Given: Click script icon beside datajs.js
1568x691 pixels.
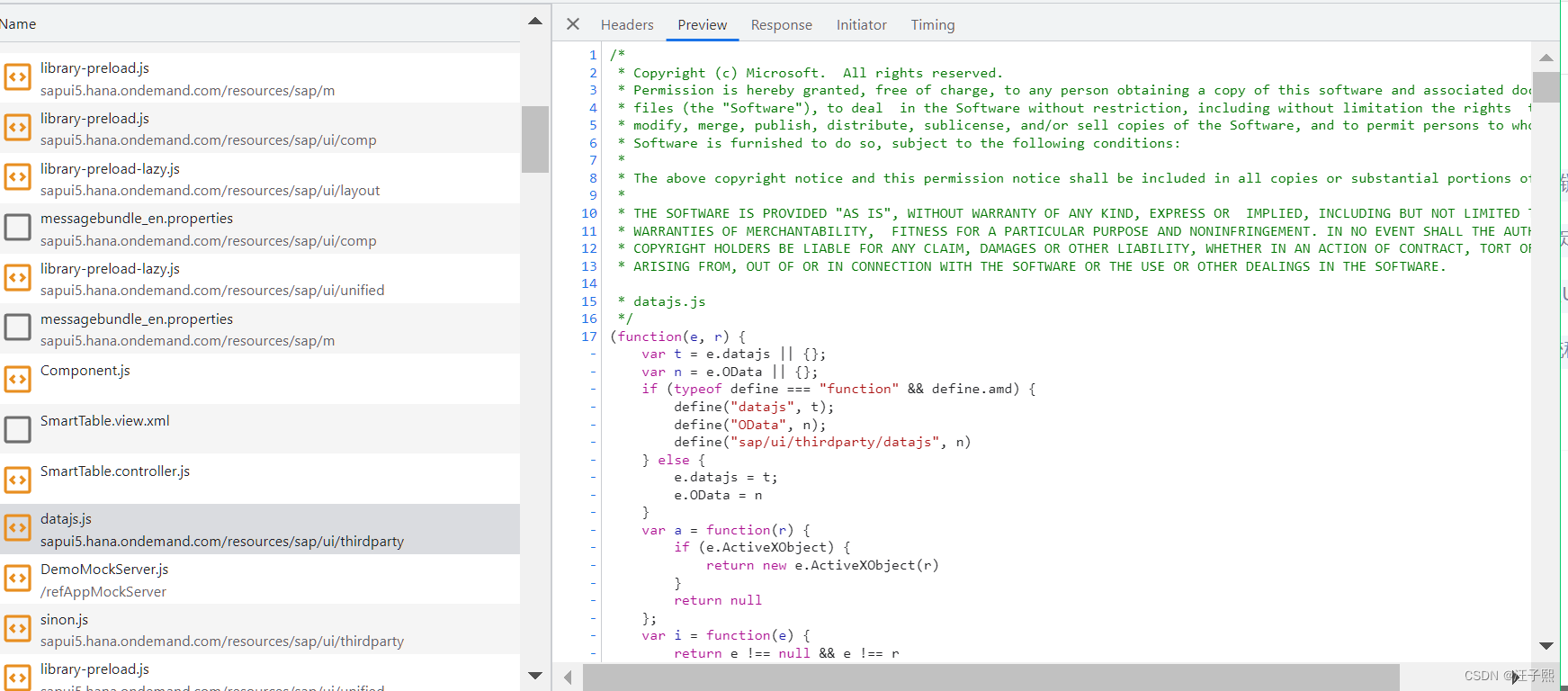Looking at the screenshot, I should click(x=17, y=528).
